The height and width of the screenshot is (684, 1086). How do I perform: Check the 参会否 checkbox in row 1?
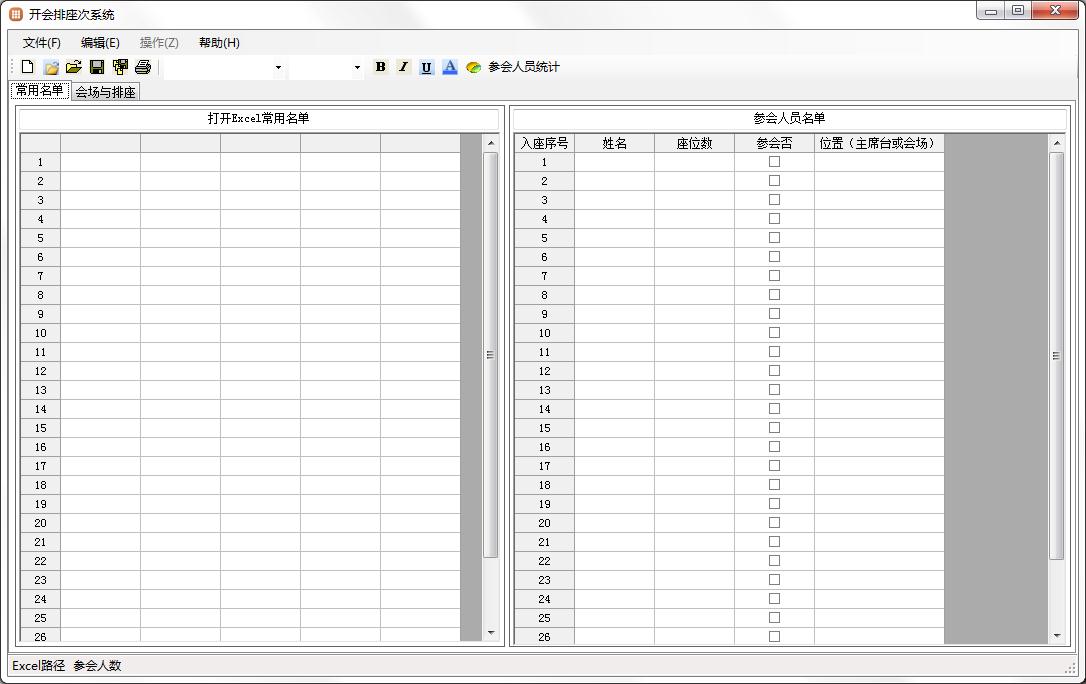click(774, 161)
